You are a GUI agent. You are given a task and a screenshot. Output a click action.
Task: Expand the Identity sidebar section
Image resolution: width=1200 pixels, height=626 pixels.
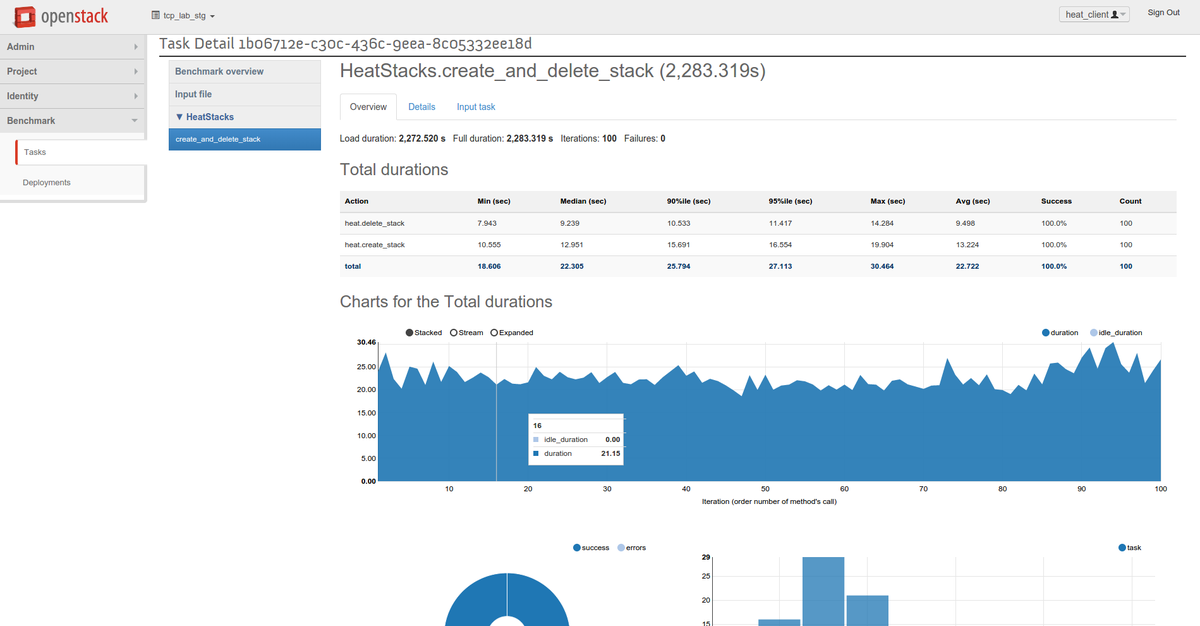[73, 96]
